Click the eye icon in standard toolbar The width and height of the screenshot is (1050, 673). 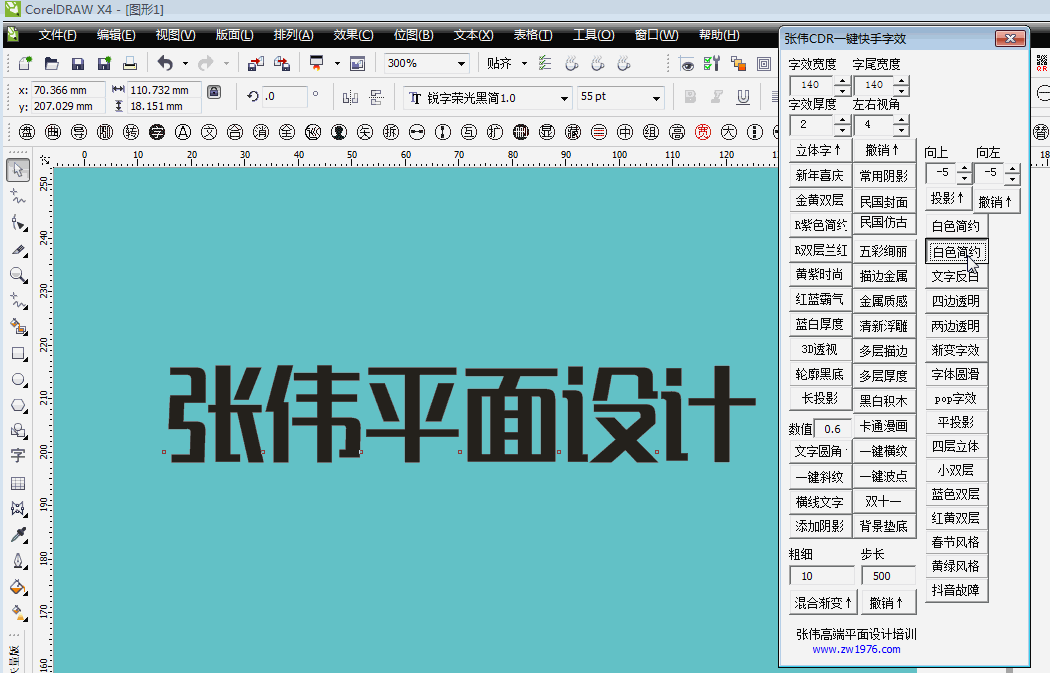click(686, 64)
